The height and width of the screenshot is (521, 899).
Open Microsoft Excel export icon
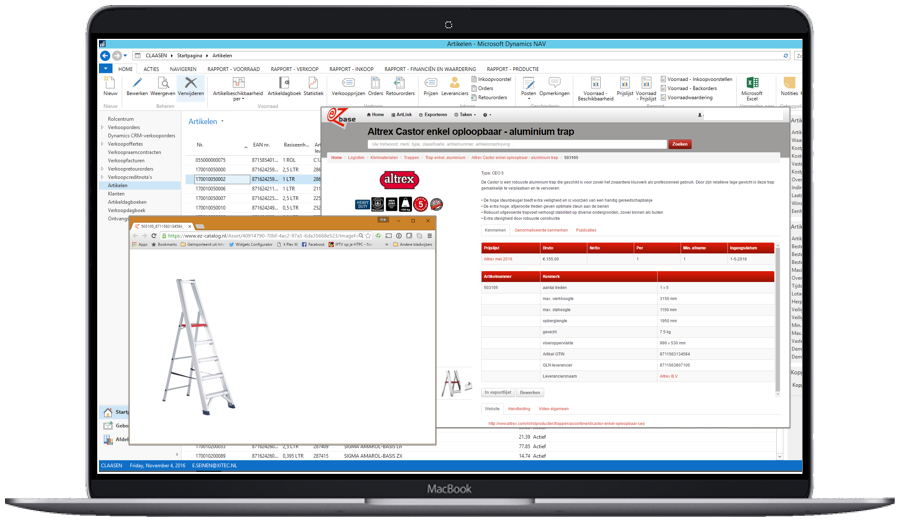[x=752, y=85]
